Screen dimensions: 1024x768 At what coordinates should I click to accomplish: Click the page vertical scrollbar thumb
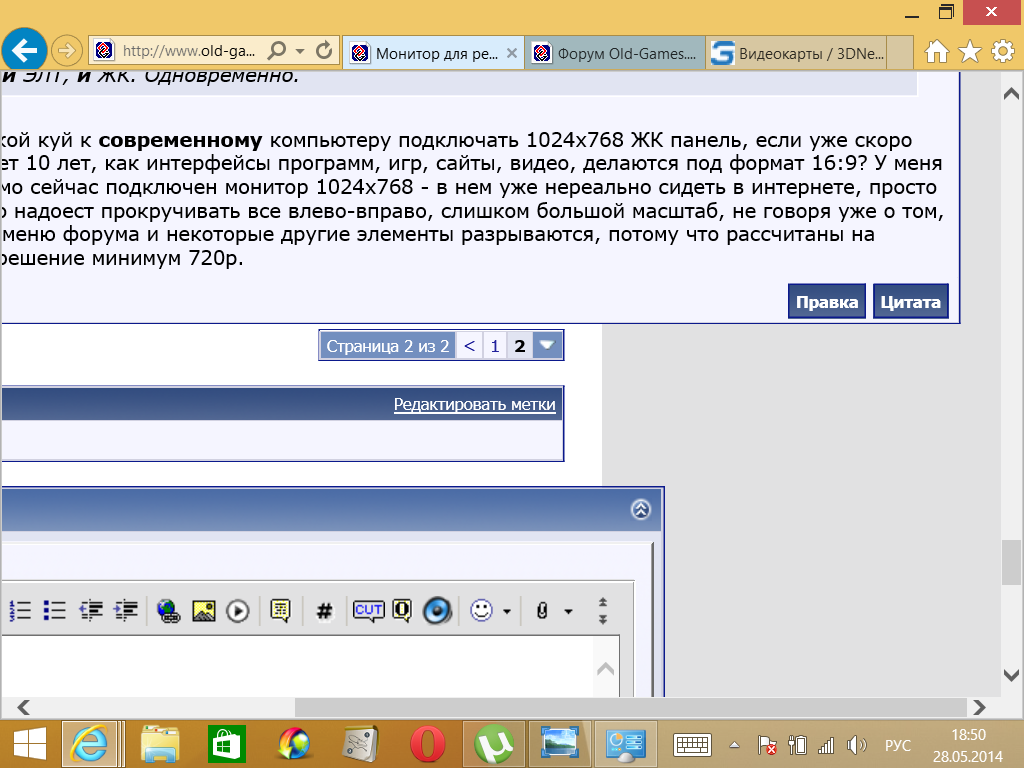pos(1011,562)
